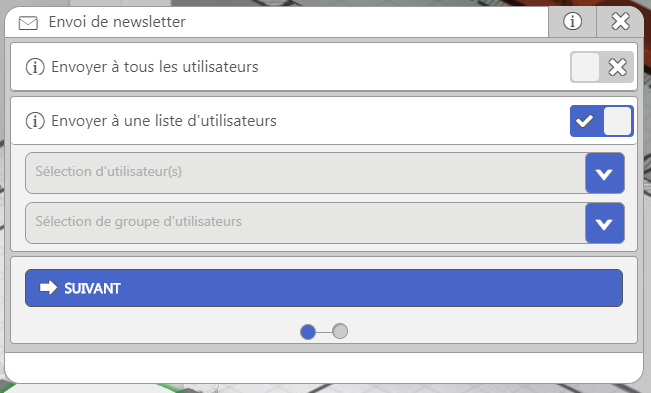Viewport: 651px width, 393px height.
Task: Click the envelope icon beside Envoi de newsletter
Action: 28,23
